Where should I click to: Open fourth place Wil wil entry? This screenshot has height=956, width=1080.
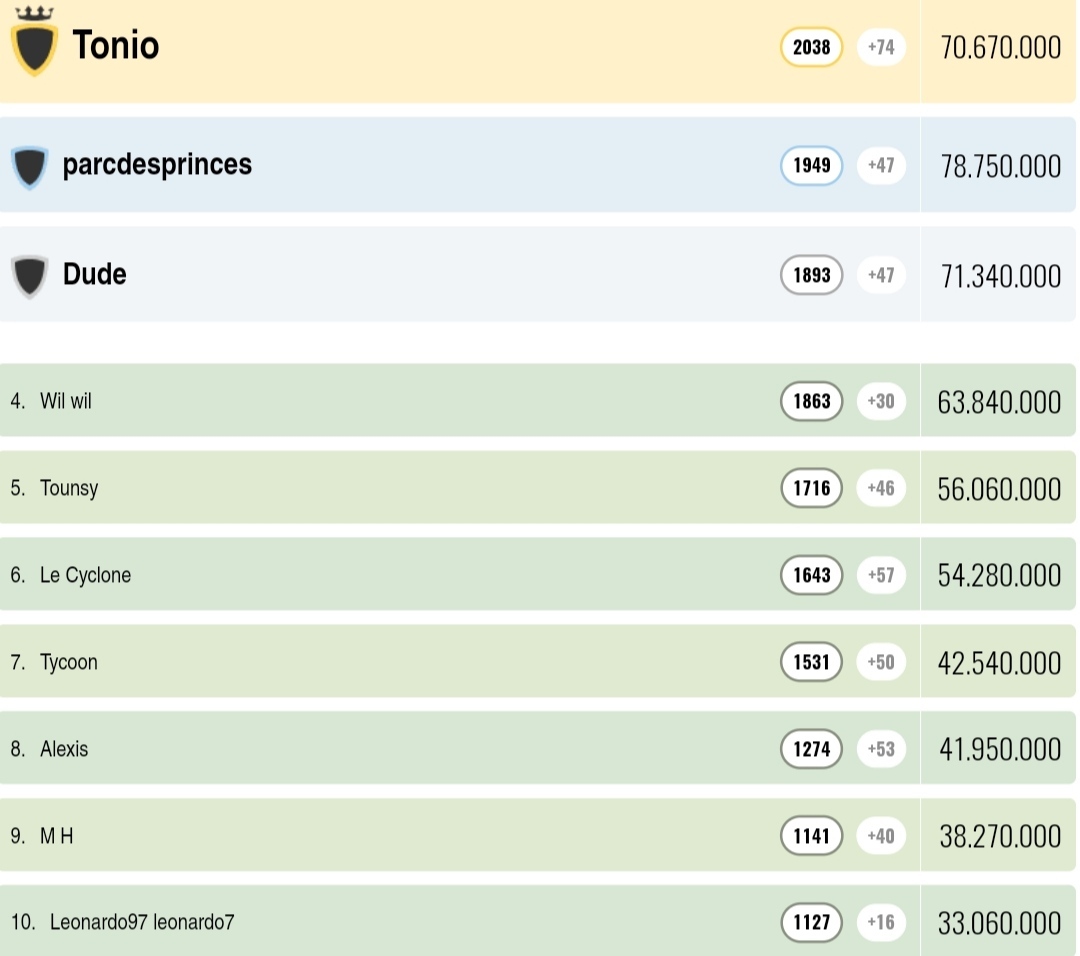[x=66, y=401]
